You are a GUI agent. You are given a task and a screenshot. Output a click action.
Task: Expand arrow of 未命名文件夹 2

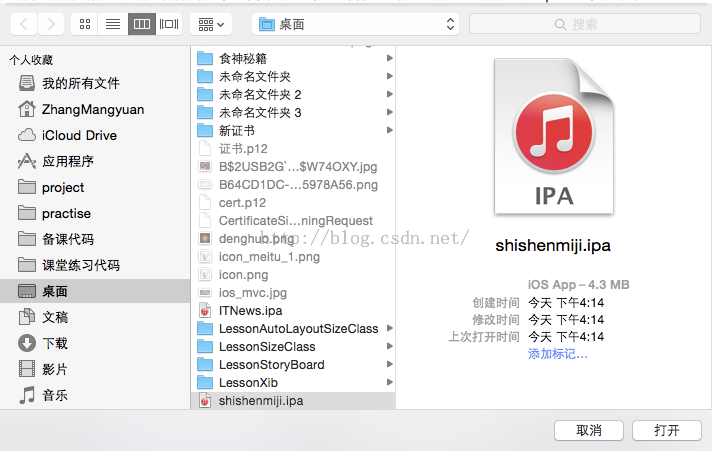pos(389,94)
